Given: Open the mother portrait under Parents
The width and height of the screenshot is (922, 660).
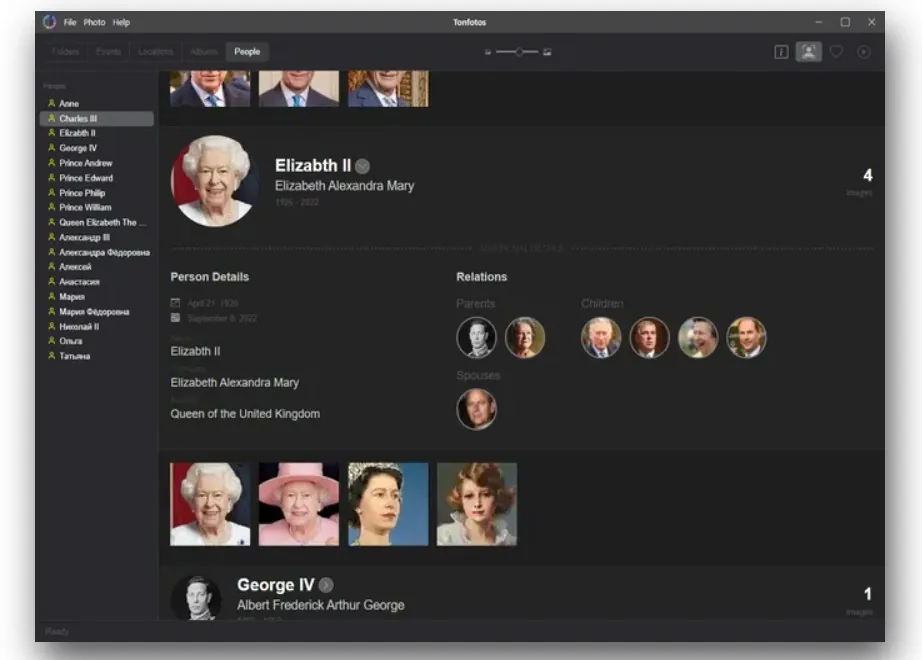Looking at the screenshot, I should [x=525, y=338].
